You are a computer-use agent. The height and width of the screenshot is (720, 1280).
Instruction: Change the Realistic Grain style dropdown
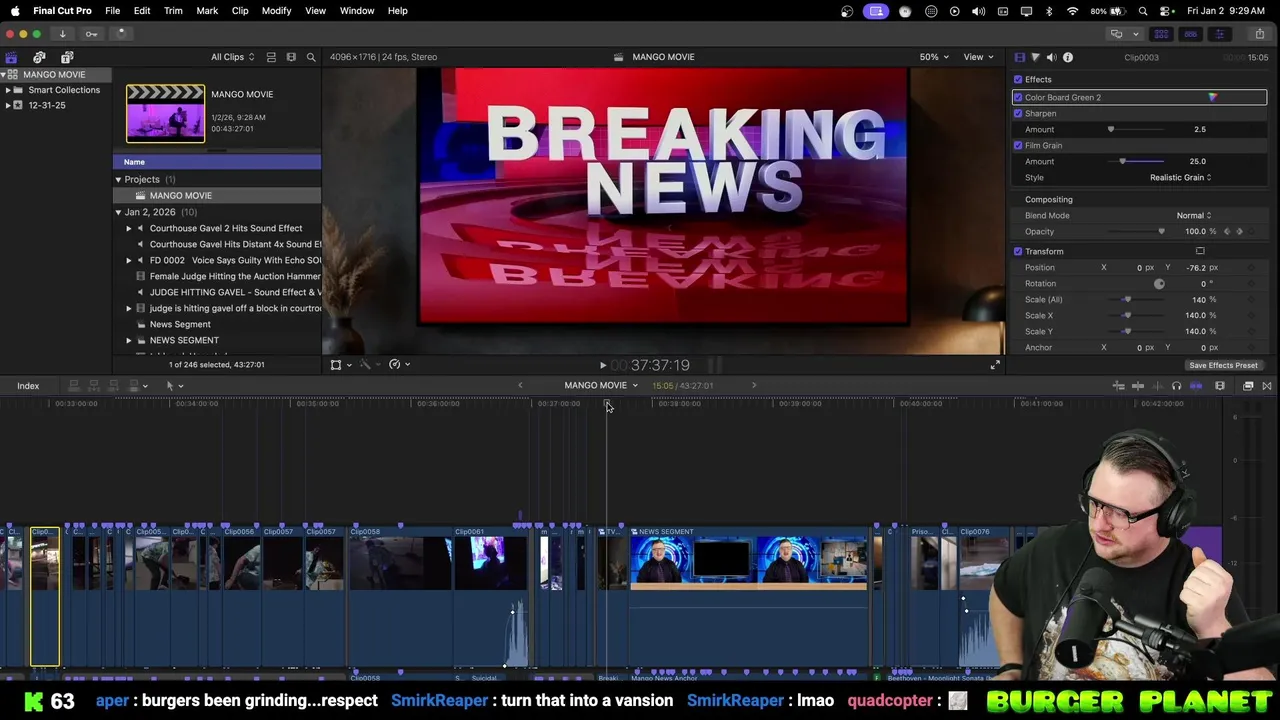pyautogui.click(x=1180, y=178)
